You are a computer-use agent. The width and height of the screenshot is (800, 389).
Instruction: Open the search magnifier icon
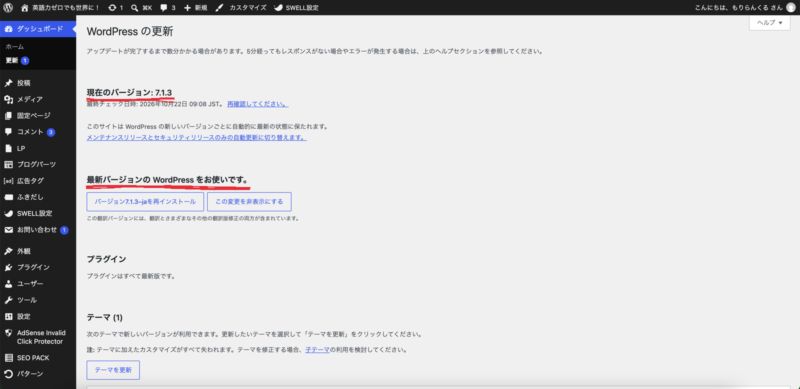coord(134,8)
